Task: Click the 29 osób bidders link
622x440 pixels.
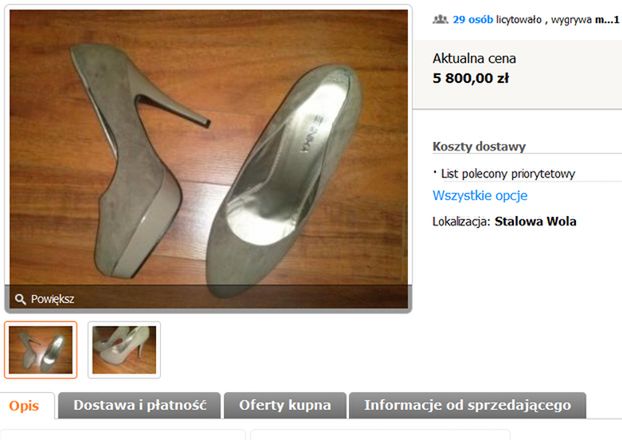Action: 473,19
